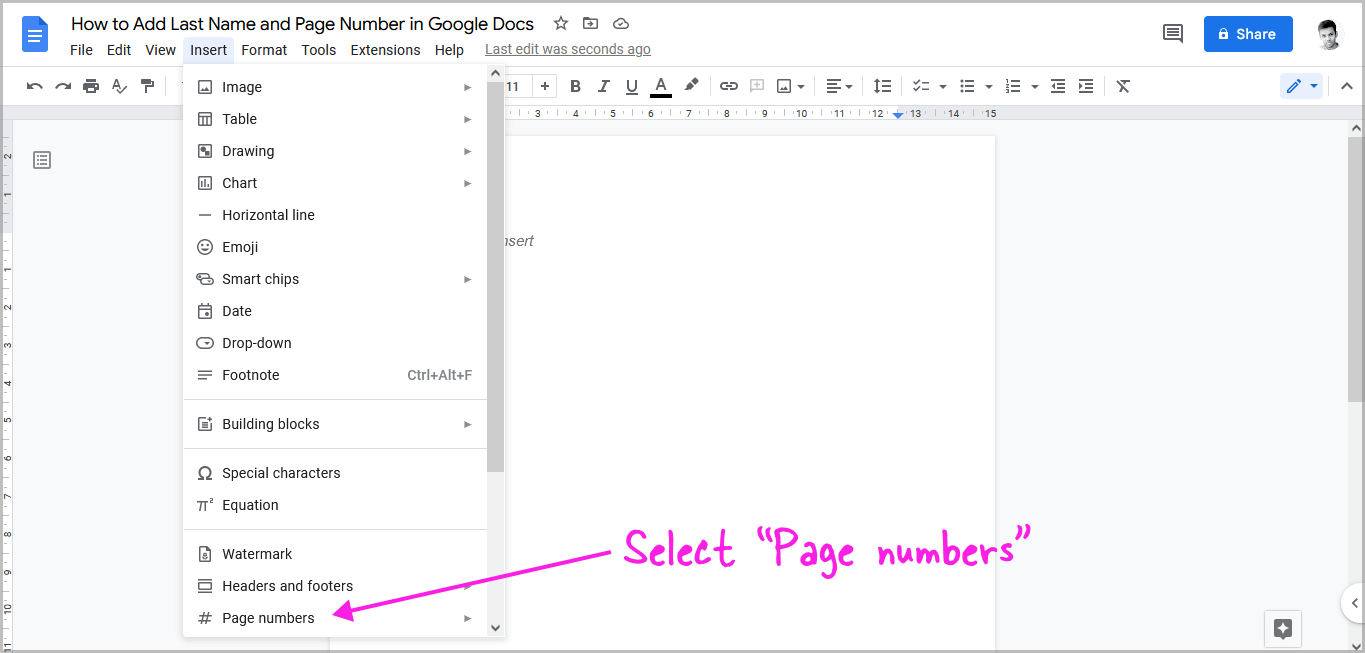Toggle italic formatting
1365x653 pixels.
coord(603,86)
